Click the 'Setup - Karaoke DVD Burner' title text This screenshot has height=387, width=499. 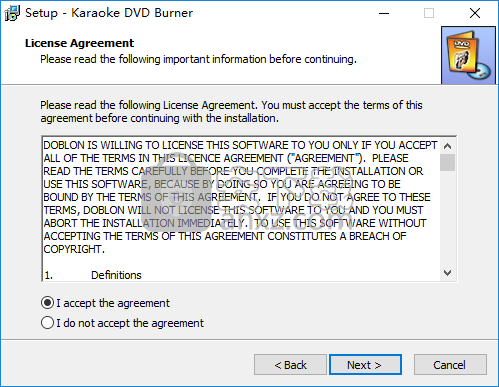[109, 13]
